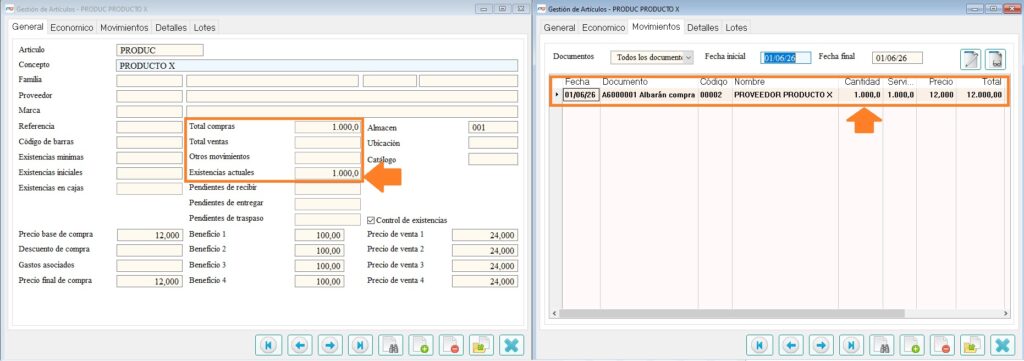Click the Nombre column header

(749, 82)
